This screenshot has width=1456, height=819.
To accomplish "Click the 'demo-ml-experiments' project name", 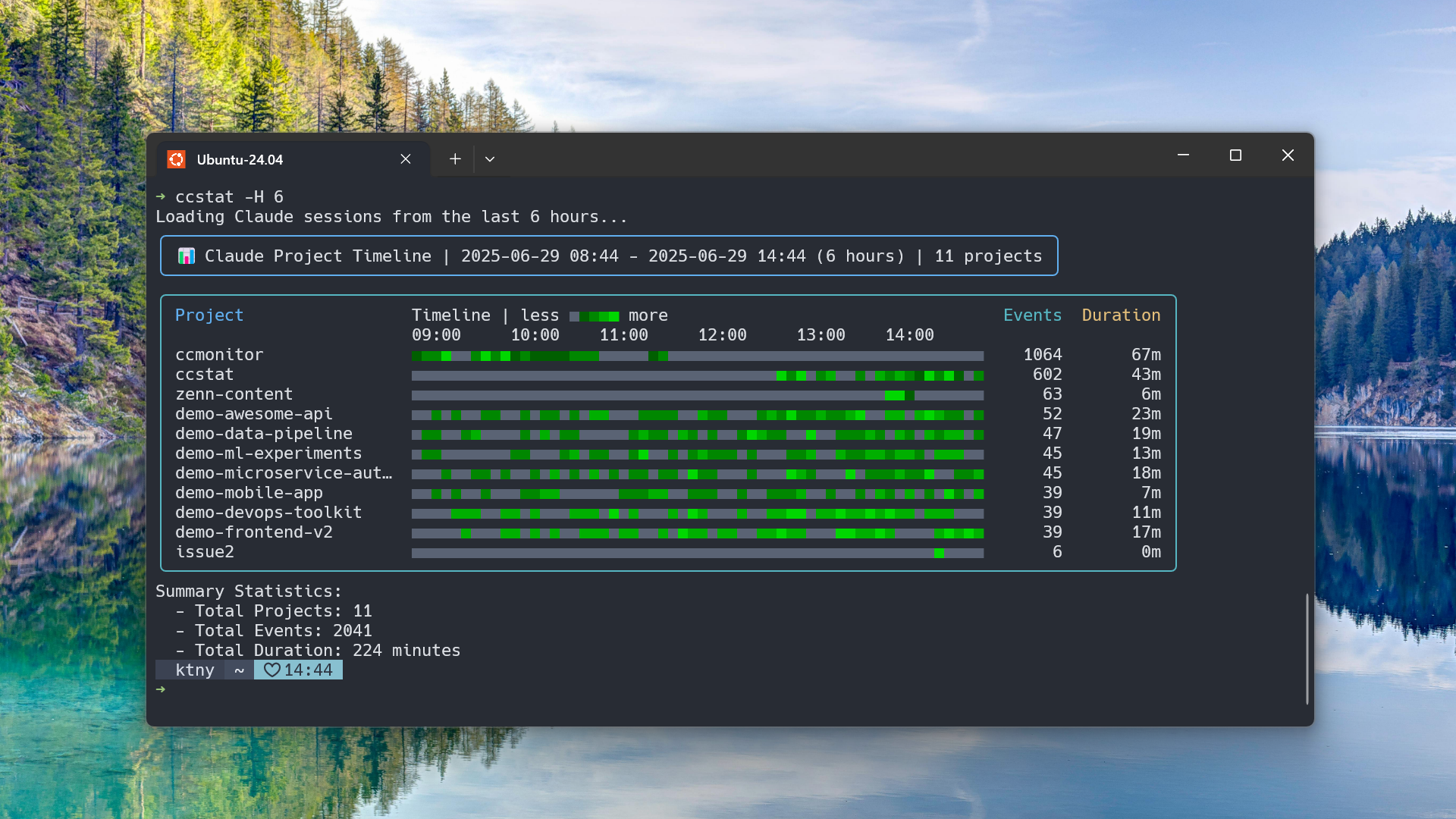I will coord(268,453).
